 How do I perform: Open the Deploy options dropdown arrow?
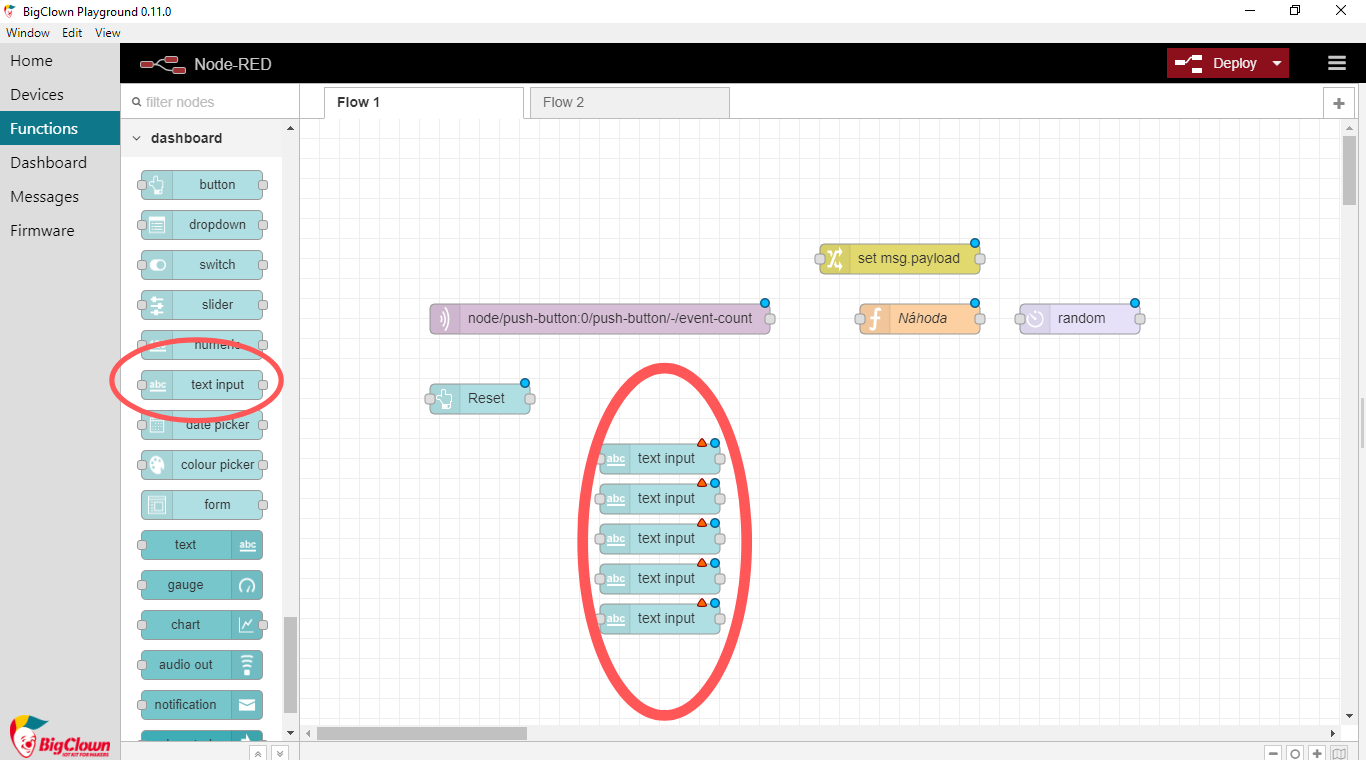pos(1277,63)
